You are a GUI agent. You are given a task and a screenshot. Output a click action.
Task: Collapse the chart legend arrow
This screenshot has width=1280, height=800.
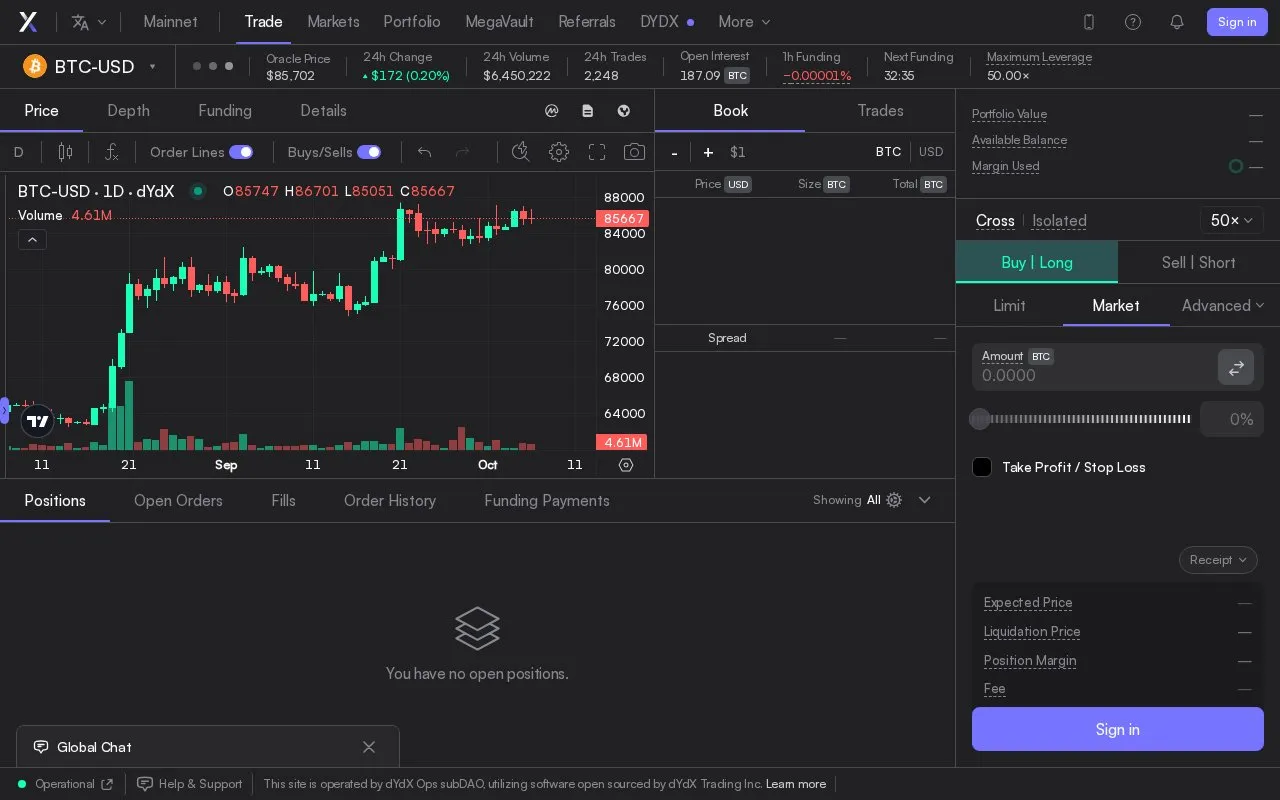point(32,240)
